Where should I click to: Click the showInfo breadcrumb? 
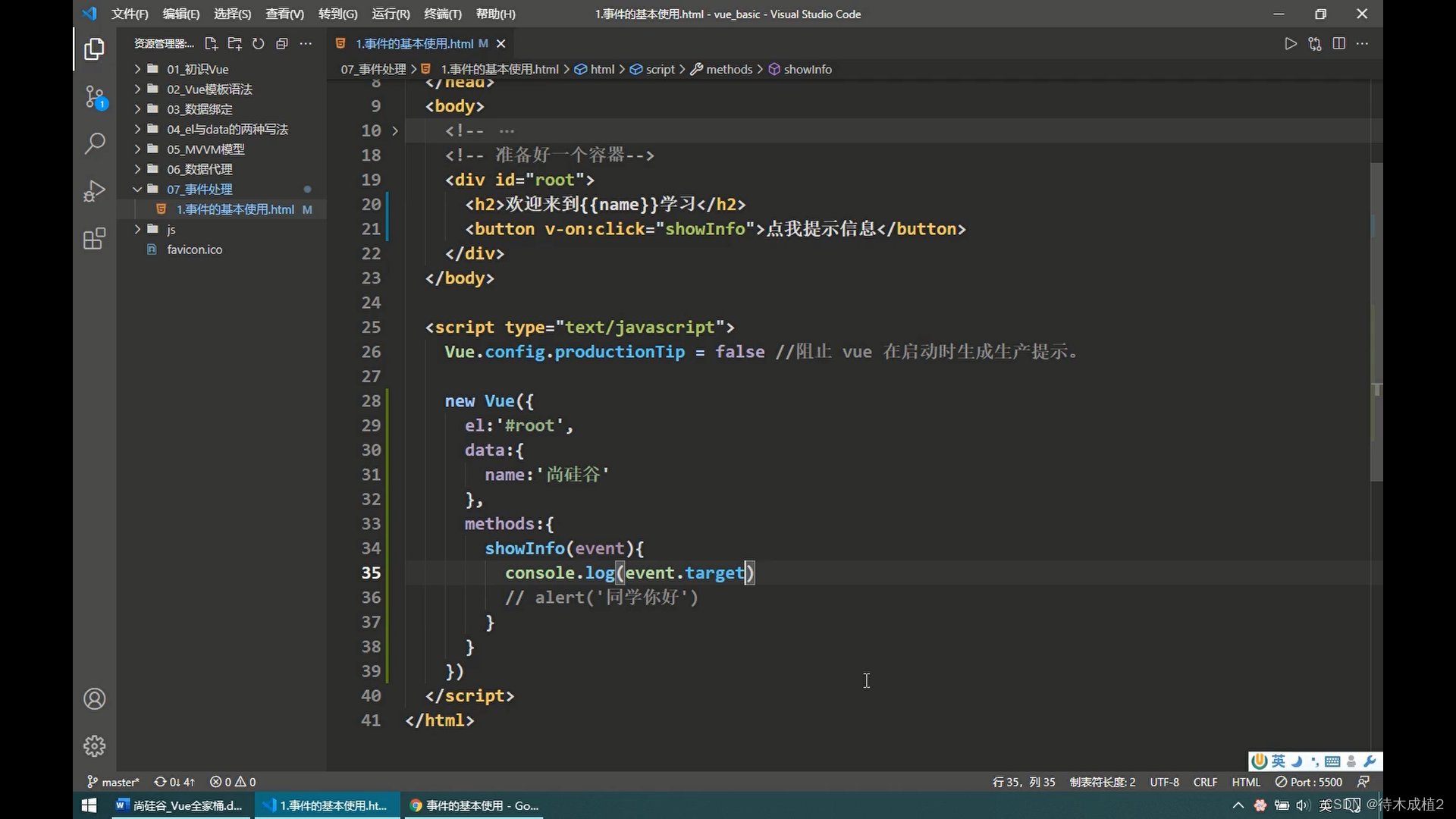[x=800, y=69]
